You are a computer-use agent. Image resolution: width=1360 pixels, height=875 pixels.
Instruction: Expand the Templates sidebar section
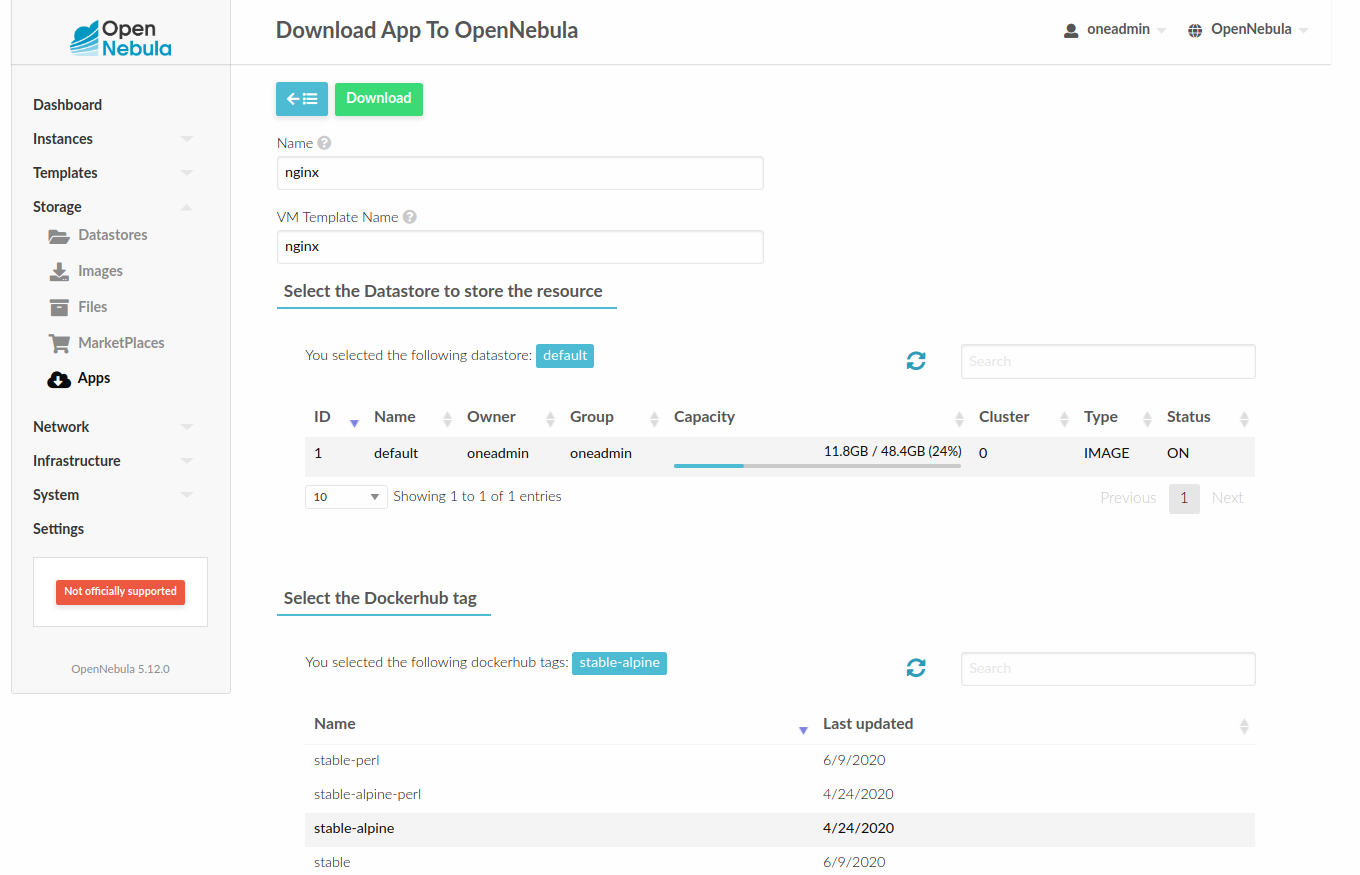point(187,173)
